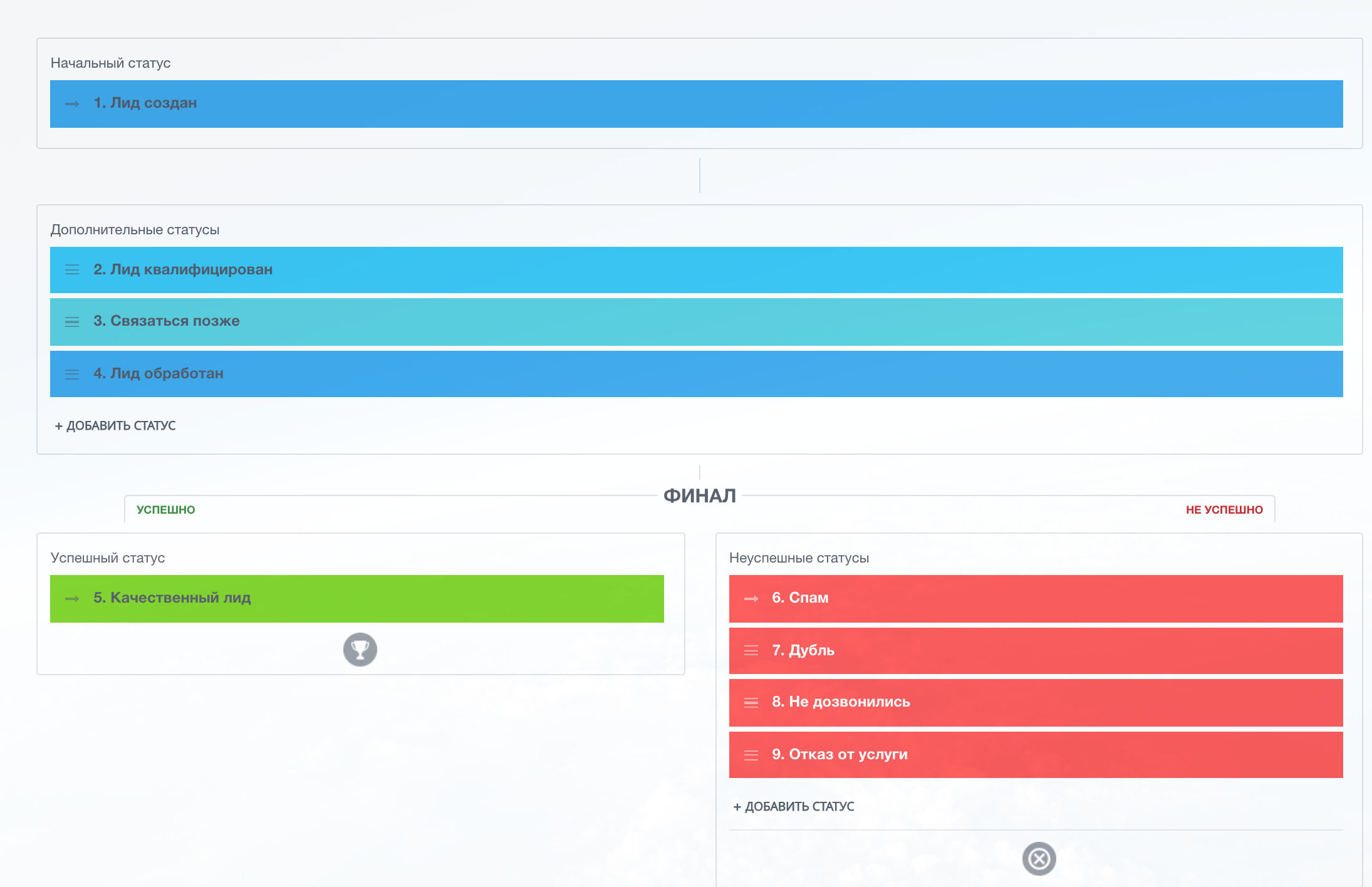Click the drag handle icon on Лид обработан
This screenshot has height=887, width=1372.
click(72, 374)
